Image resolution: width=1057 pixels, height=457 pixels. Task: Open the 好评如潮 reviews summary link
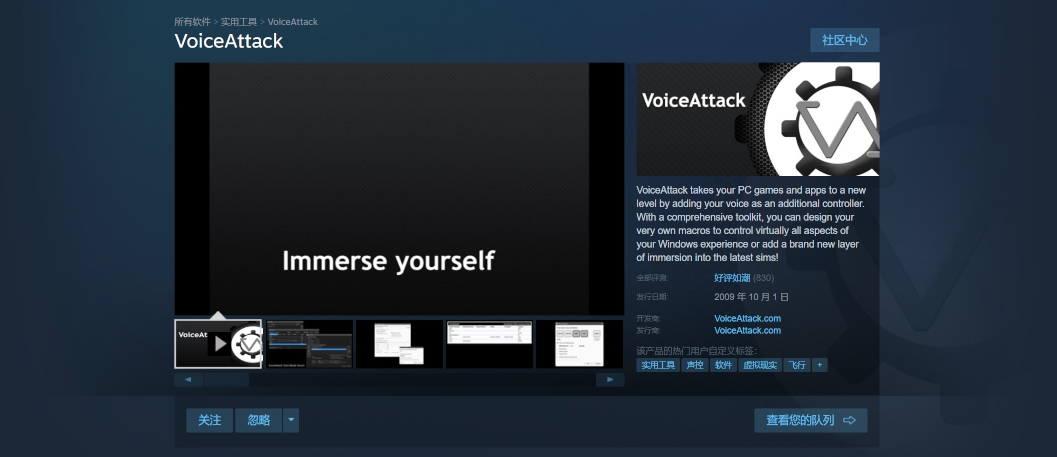(x=732, y=277)
